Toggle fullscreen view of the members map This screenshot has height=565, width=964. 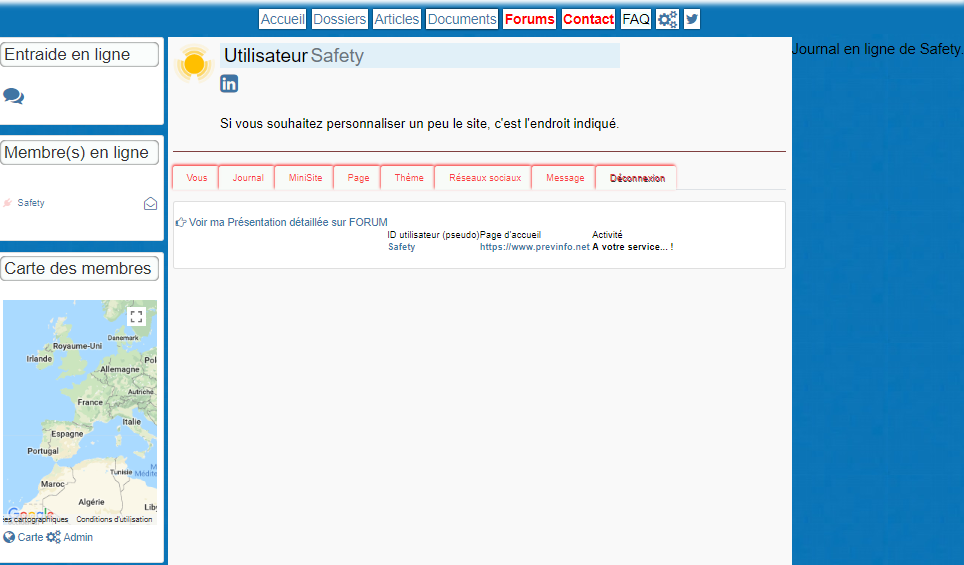click(x=136, y=317)
